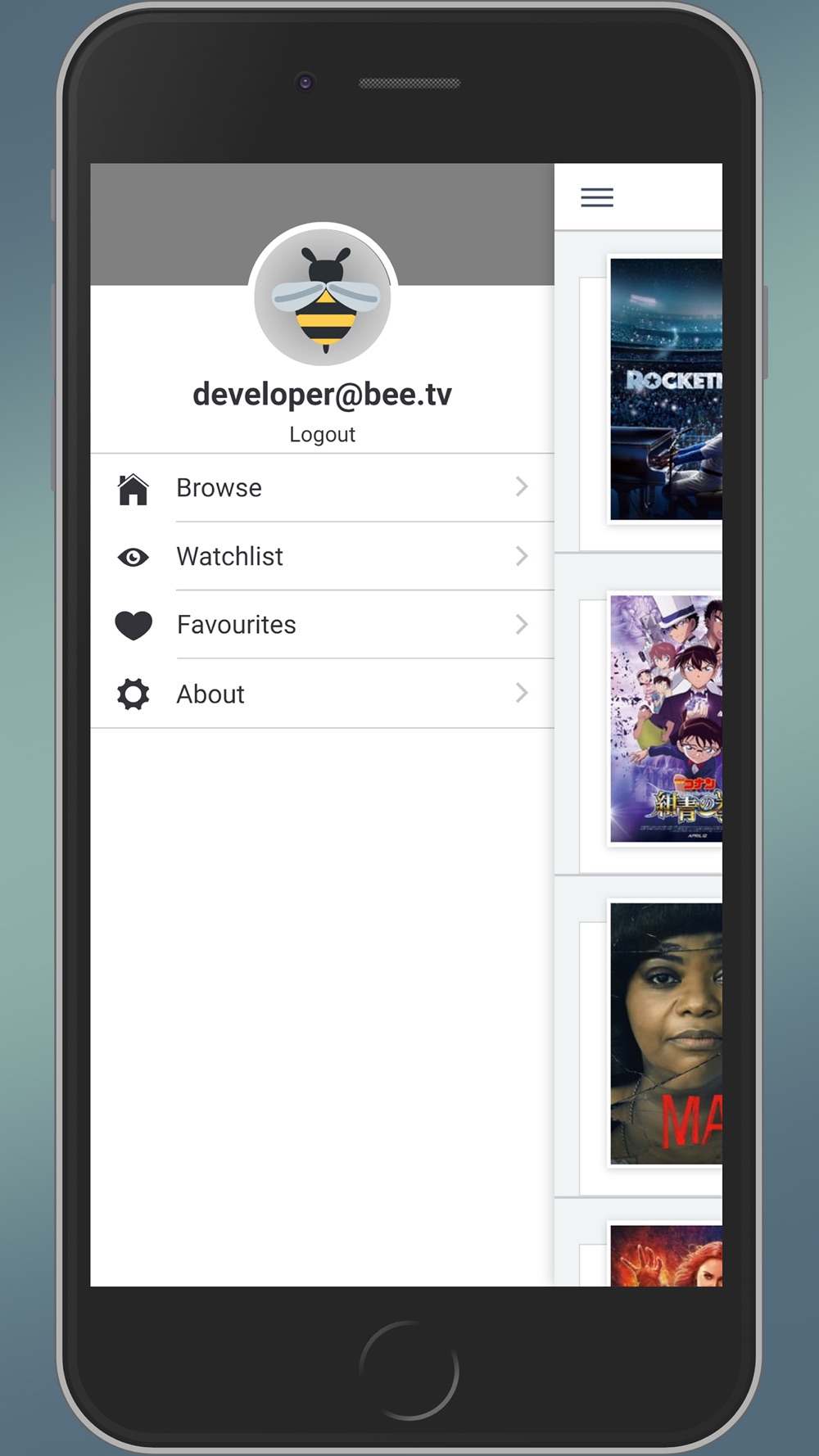Tap the hamburger menu icon

click(597, 197)
